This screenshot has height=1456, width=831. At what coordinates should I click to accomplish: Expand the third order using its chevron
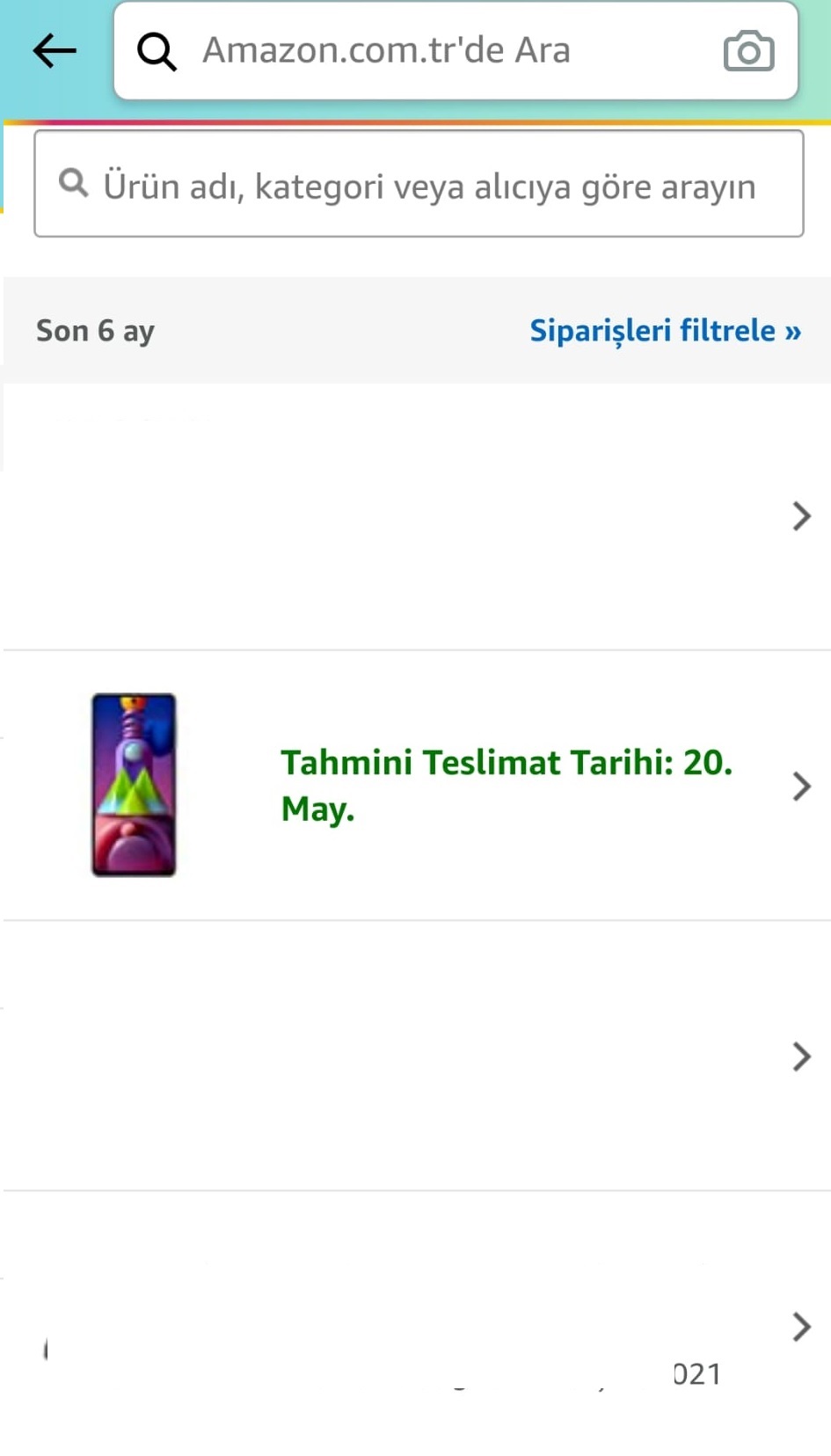[x=800, y=1056]
